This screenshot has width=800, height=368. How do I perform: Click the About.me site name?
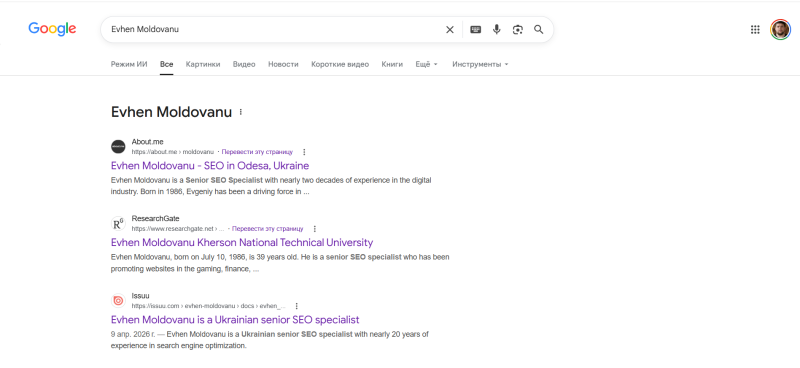[x=147, y=142]
